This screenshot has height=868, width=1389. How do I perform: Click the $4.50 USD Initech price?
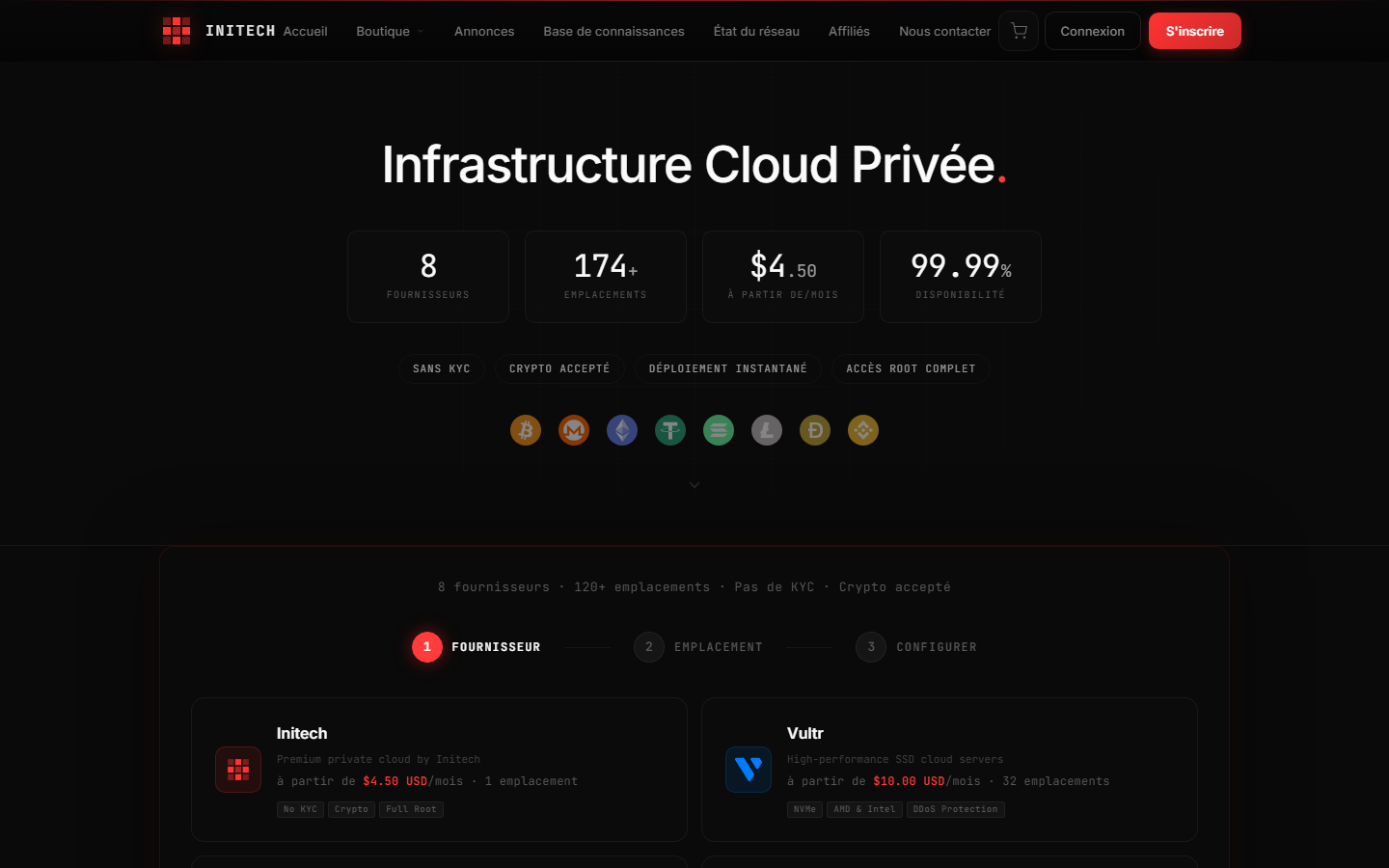[x=395, y=781]
